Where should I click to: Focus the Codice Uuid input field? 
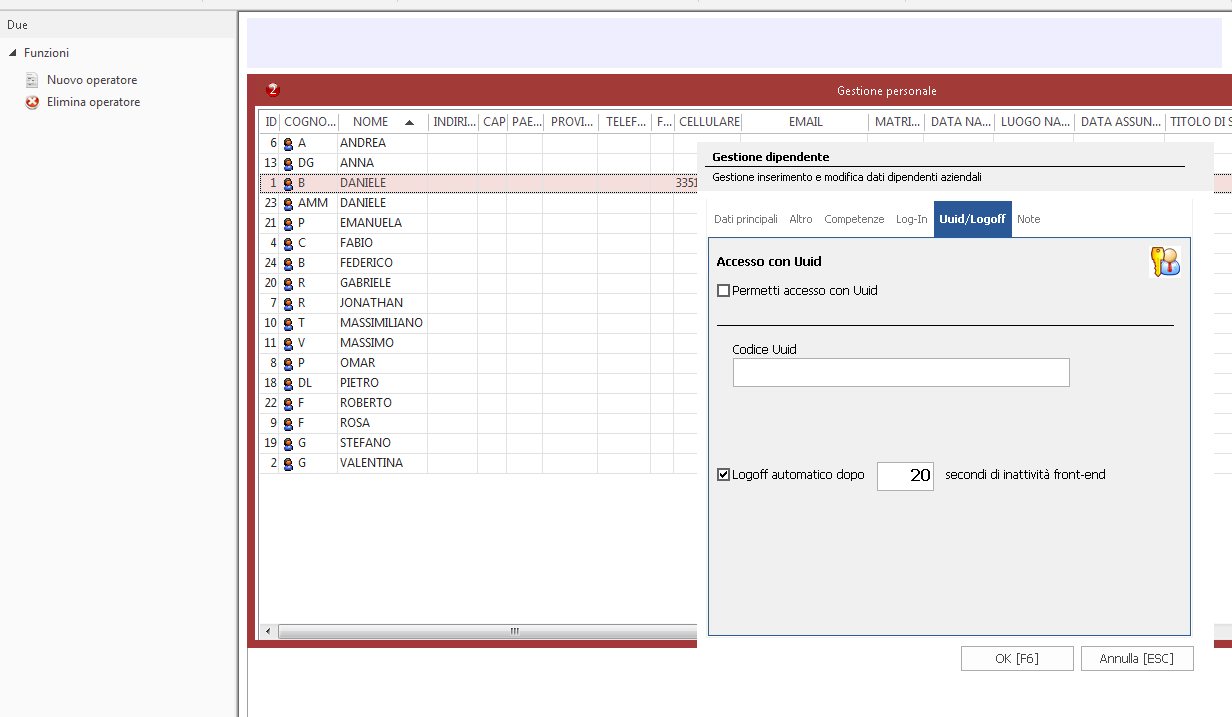901,373
